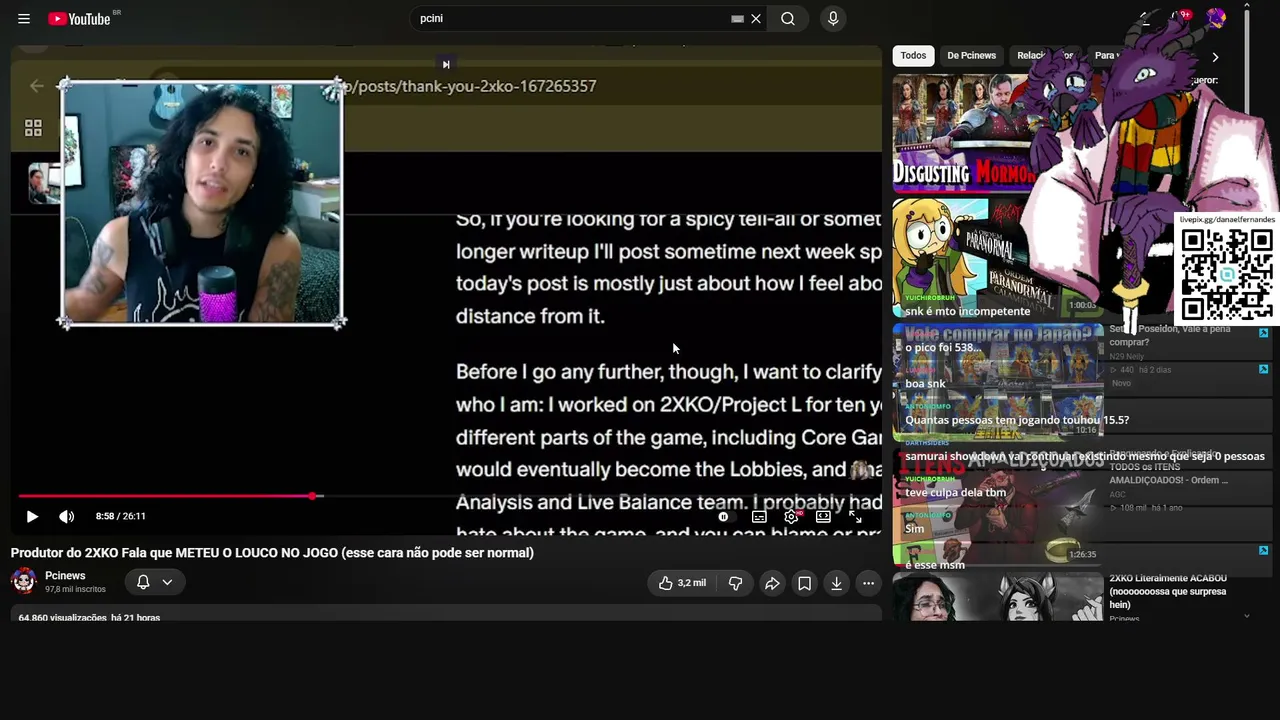The image size is (1280, 720).
Task: Share the video
Action: pyautogui.click(x=772, y=583)
